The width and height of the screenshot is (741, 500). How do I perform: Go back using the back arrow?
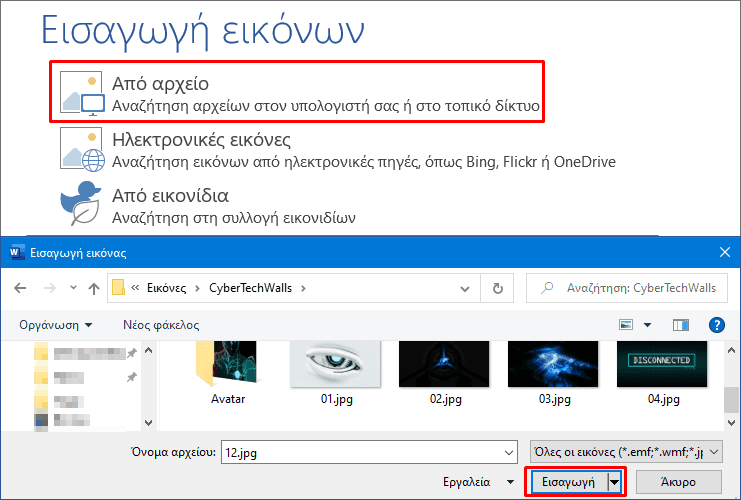coord(22,289)
